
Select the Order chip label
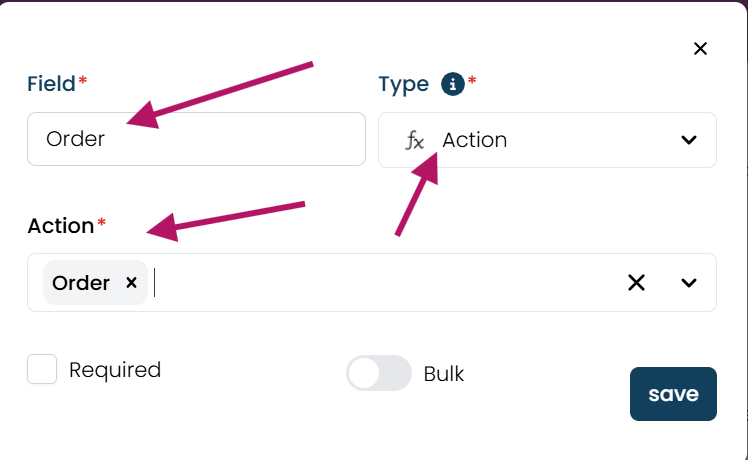[81, 283]
